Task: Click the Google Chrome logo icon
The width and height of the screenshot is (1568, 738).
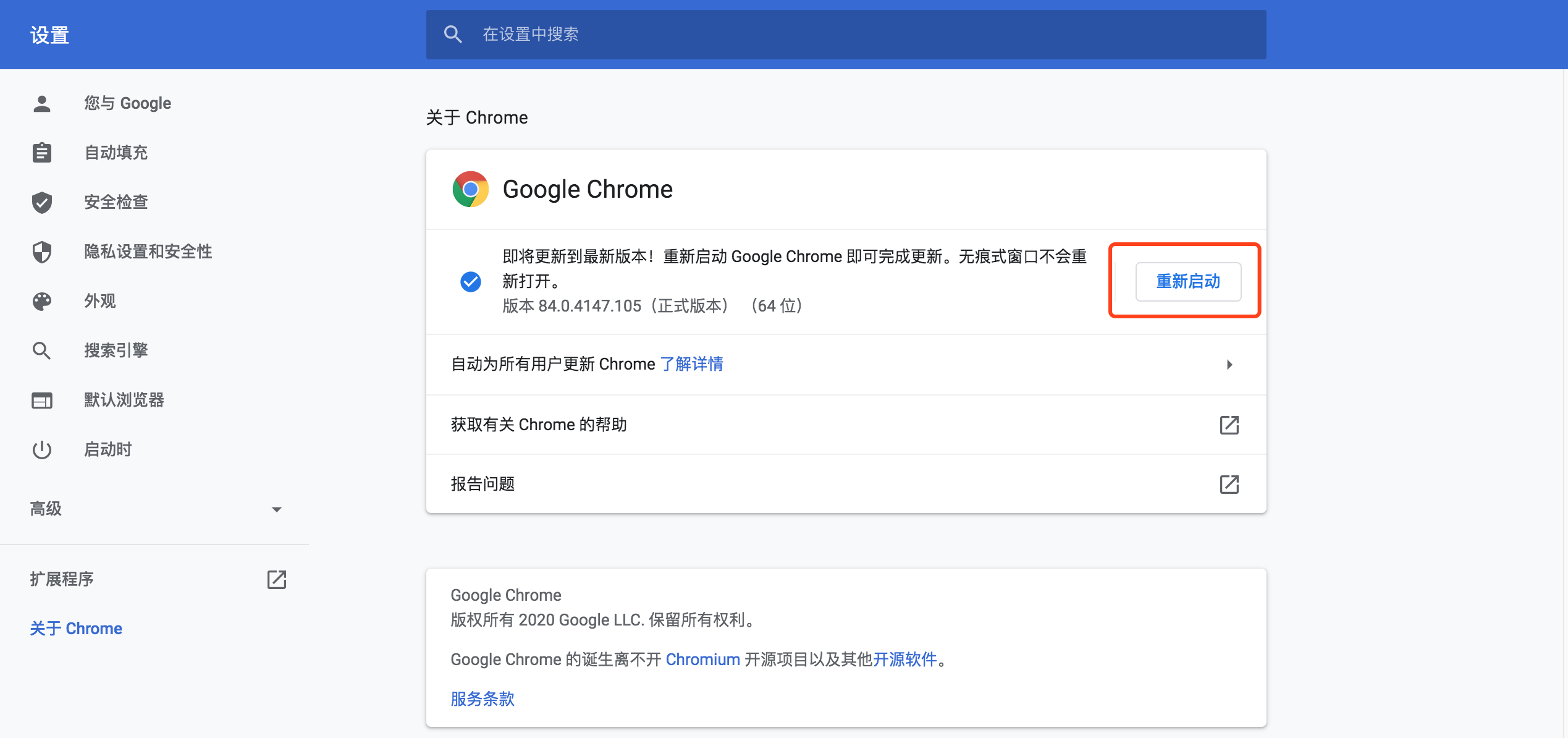Action: coord(471,189)
